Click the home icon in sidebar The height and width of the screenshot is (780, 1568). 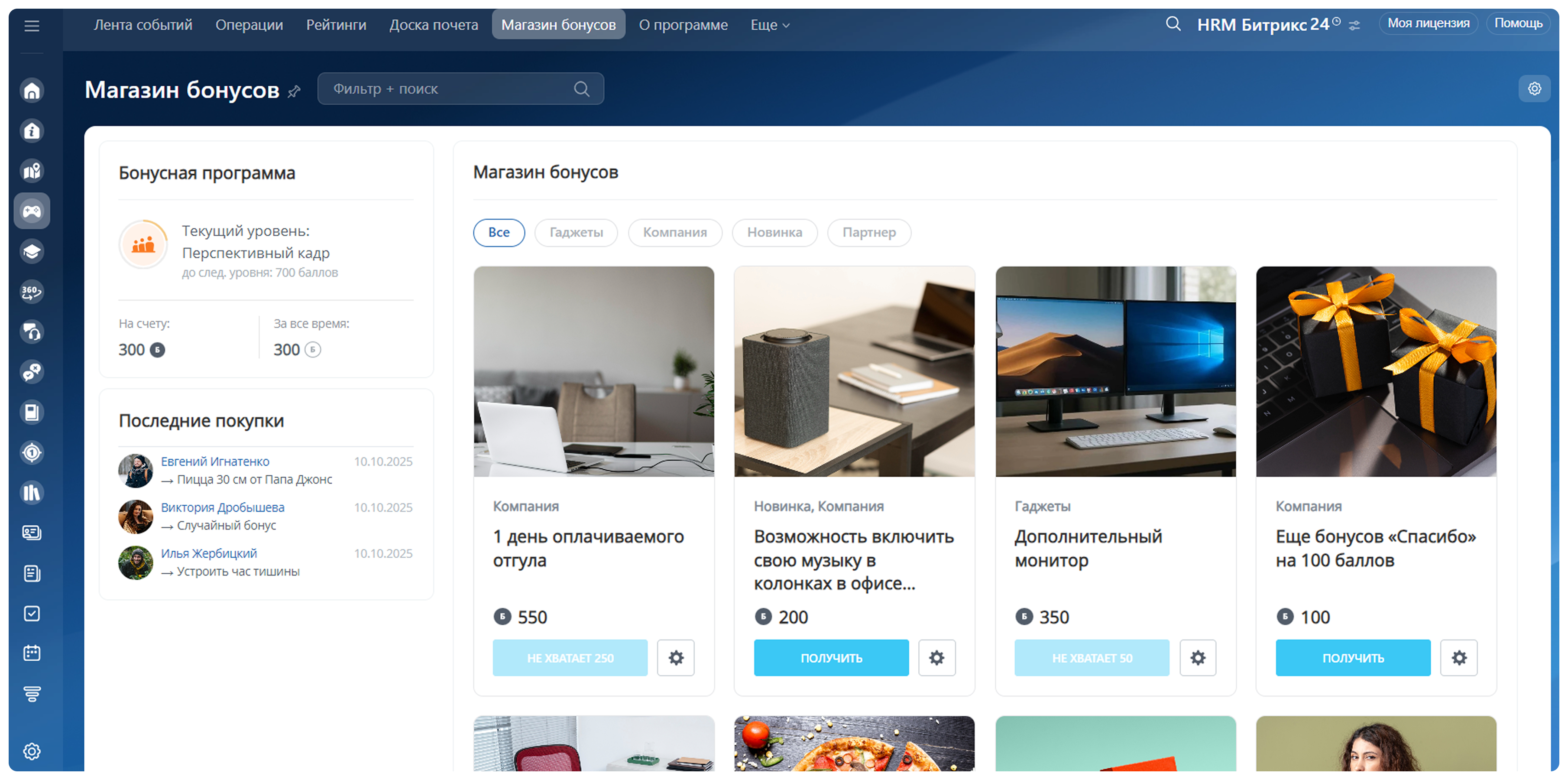[x=32, y=91]
